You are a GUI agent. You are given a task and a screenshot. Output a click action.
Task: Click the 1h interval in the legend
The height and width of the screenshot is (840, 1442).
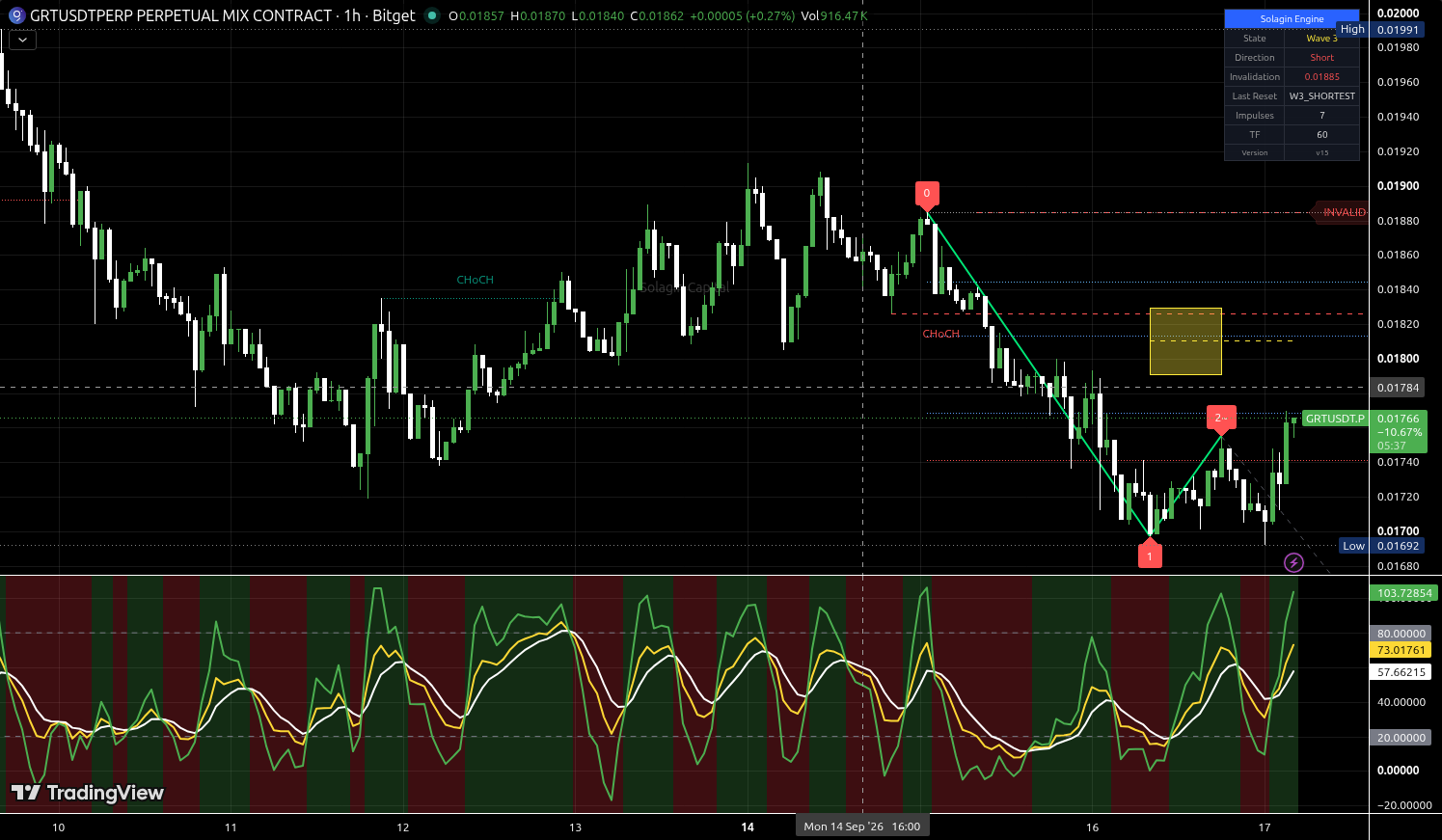(352, 15)
